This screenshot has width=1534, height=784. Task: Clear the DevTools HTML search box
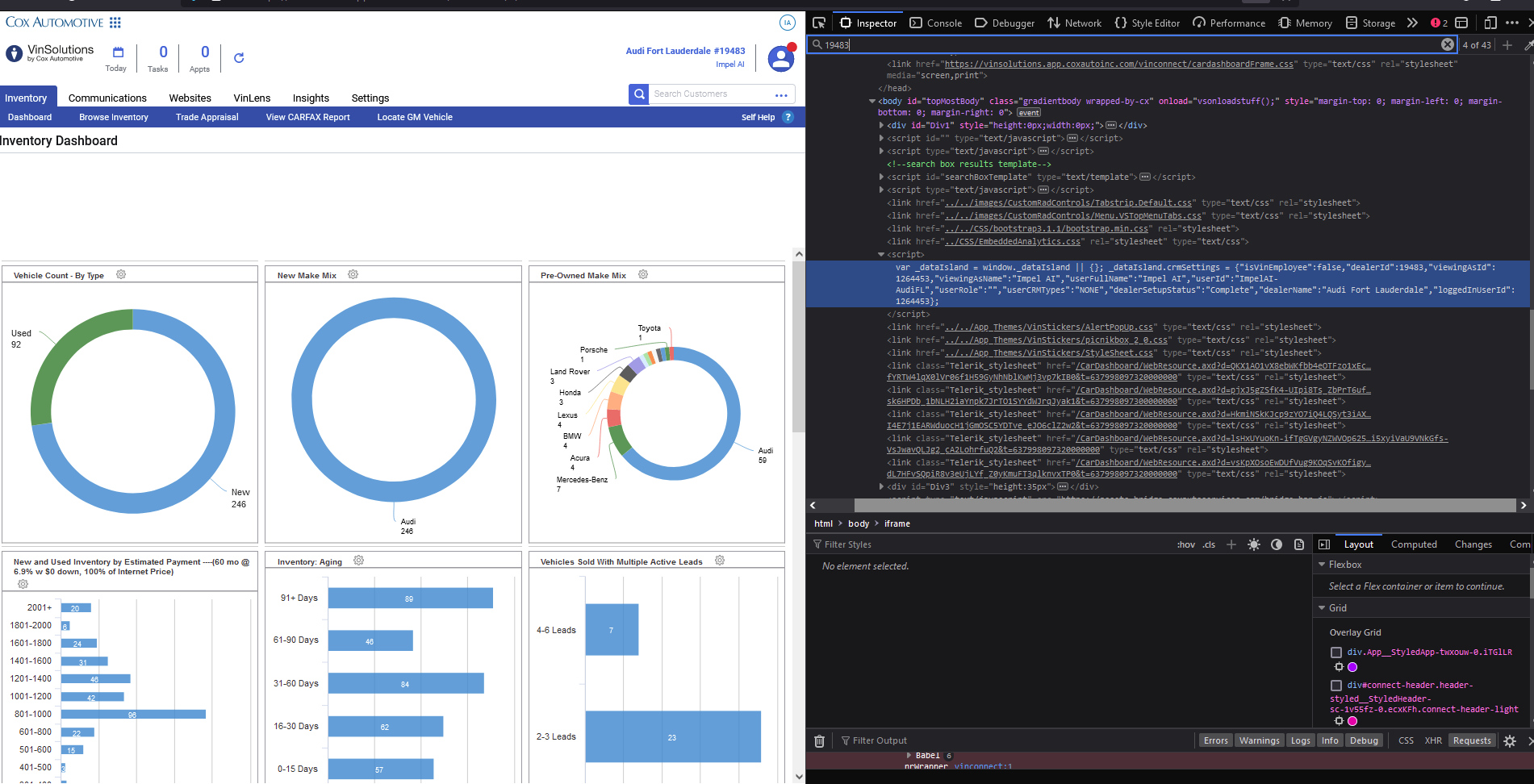coord(1448,44)
